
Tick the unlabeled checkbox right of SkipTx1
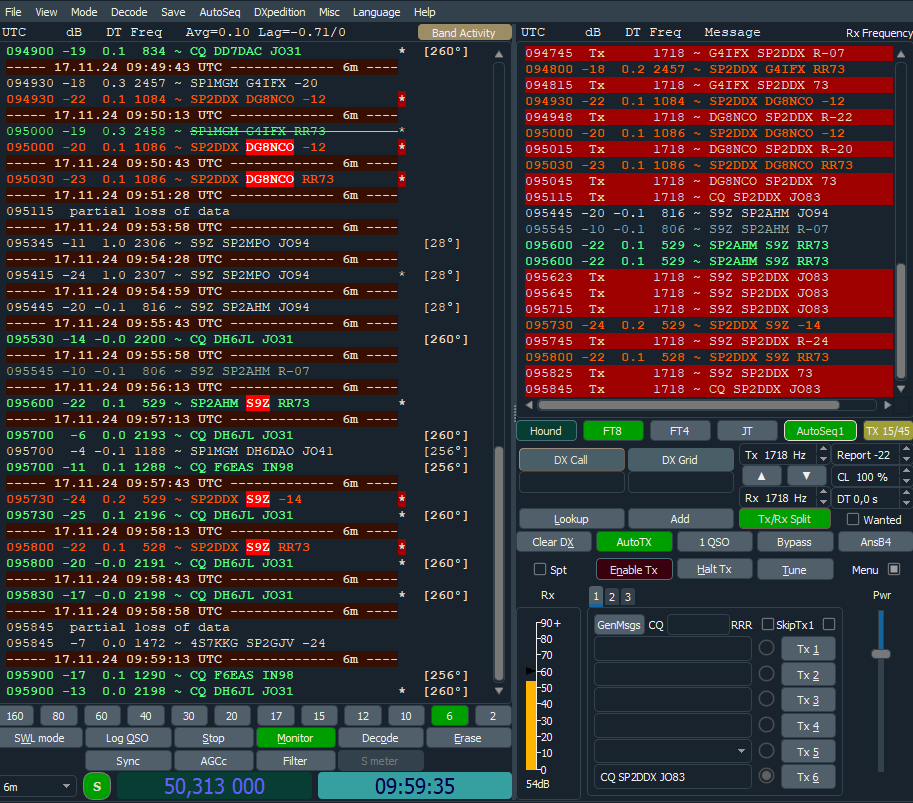829,624
